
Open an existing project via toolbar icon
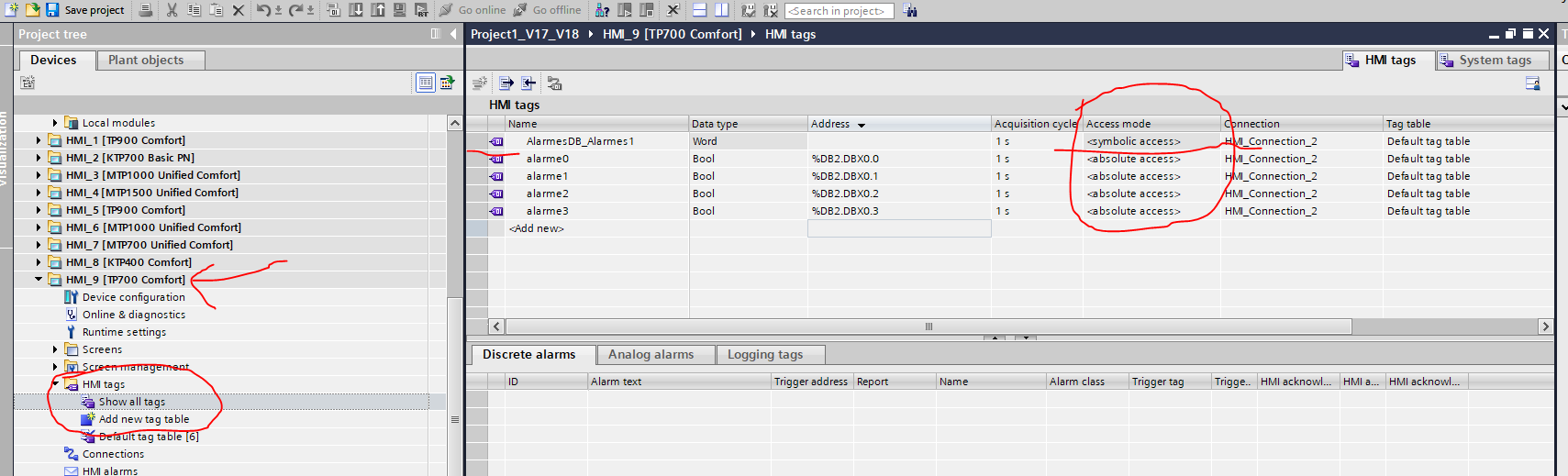33,9
